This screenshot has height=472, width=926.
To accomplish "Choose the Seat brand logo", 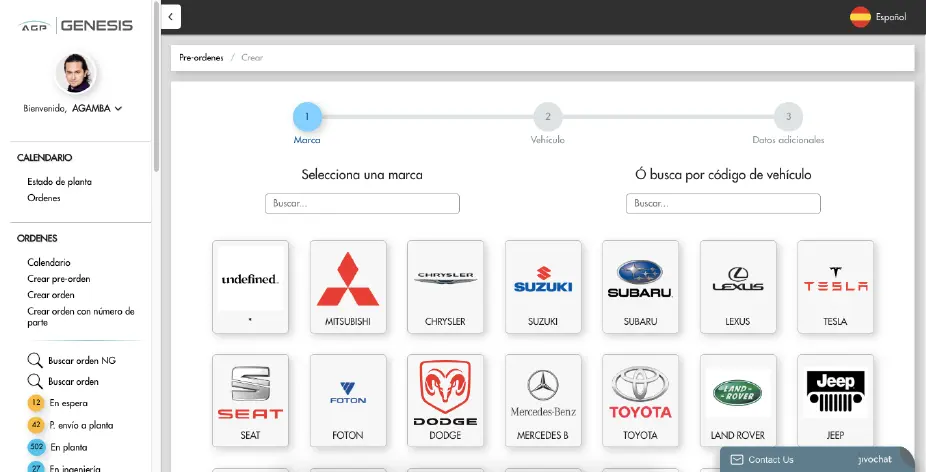I will tap(250, 393).
